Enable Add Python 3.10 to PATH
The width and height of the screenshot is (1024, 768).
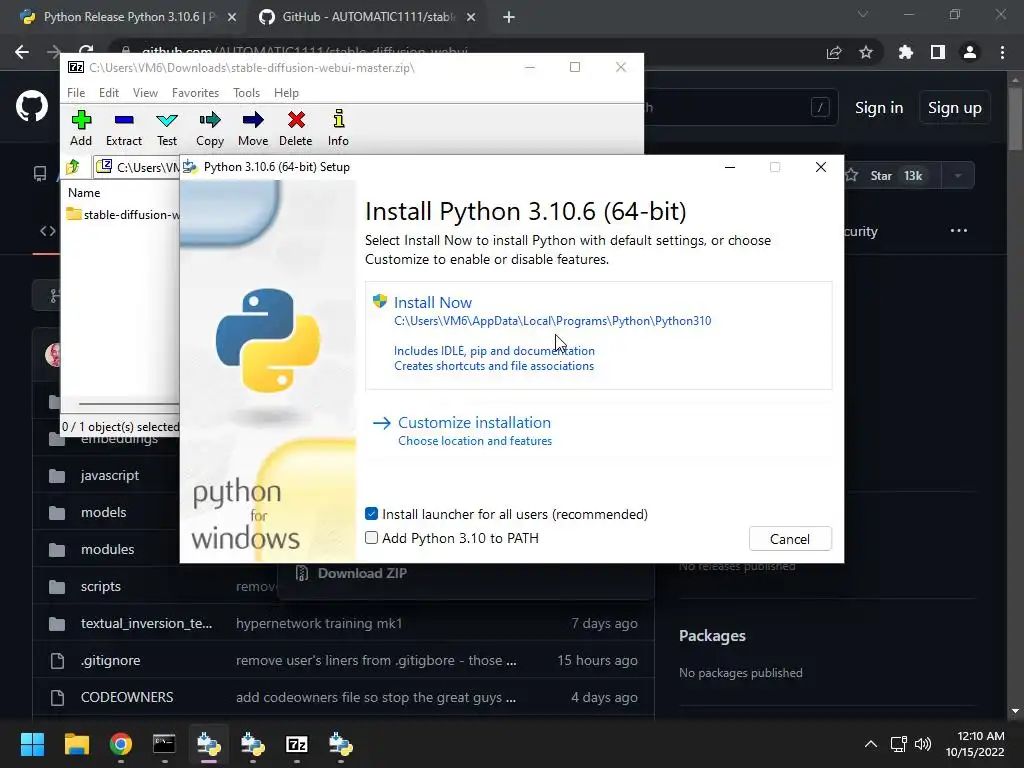(x=372, y=538)
